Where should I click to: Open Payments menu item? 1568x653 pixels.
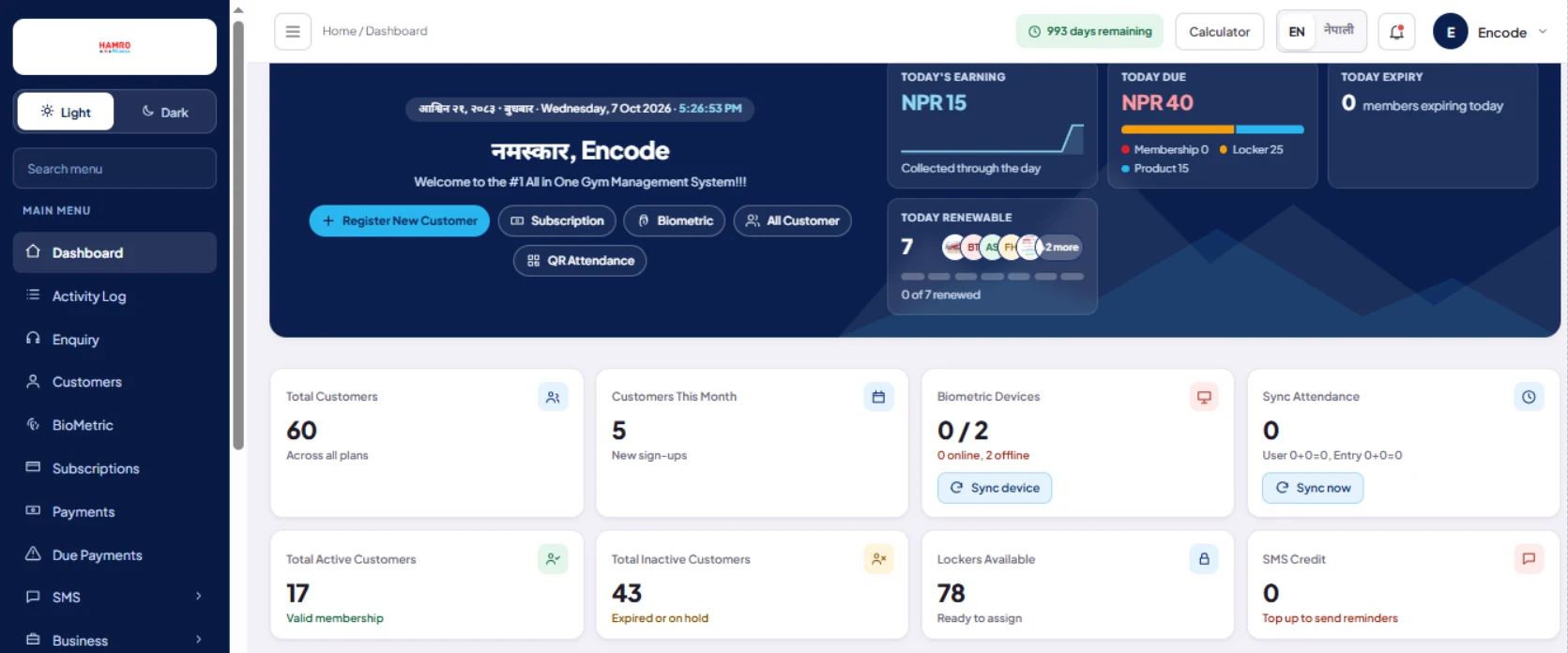coord(114,511)
